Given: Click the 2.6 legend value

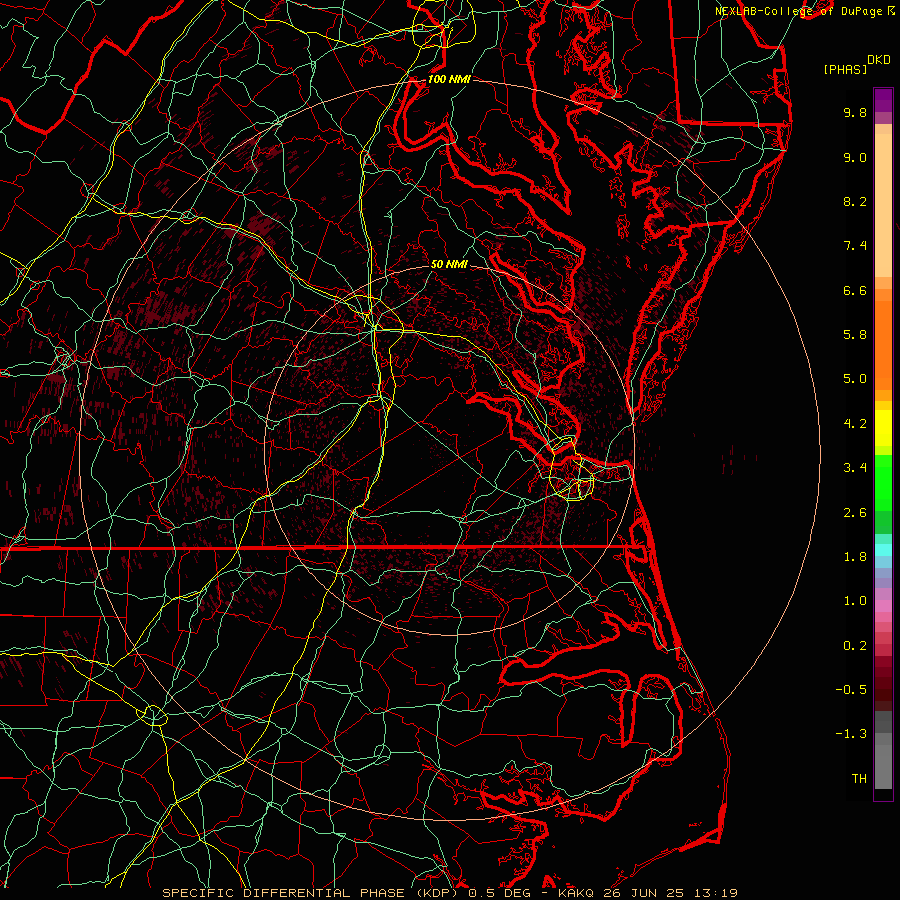Looking at the screenshot, I should (x=855, y=513).
